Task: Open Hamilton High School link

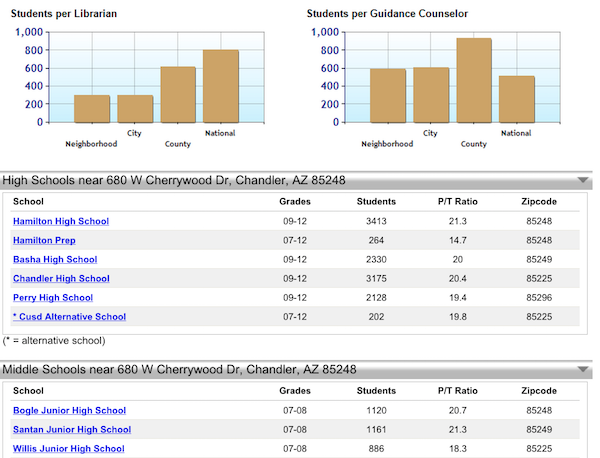Action: (x=61, y=221)
